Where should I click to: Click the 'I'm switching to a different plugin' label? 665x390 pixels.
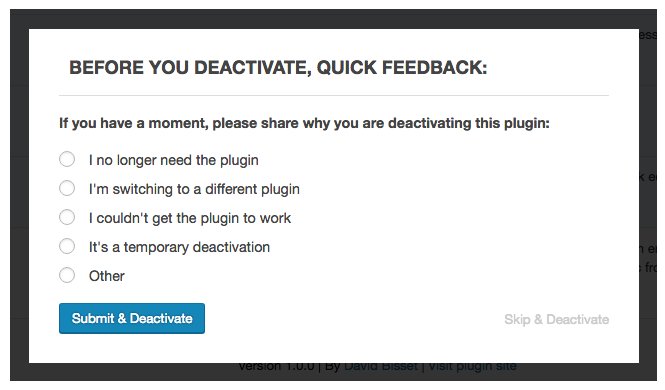194,189
